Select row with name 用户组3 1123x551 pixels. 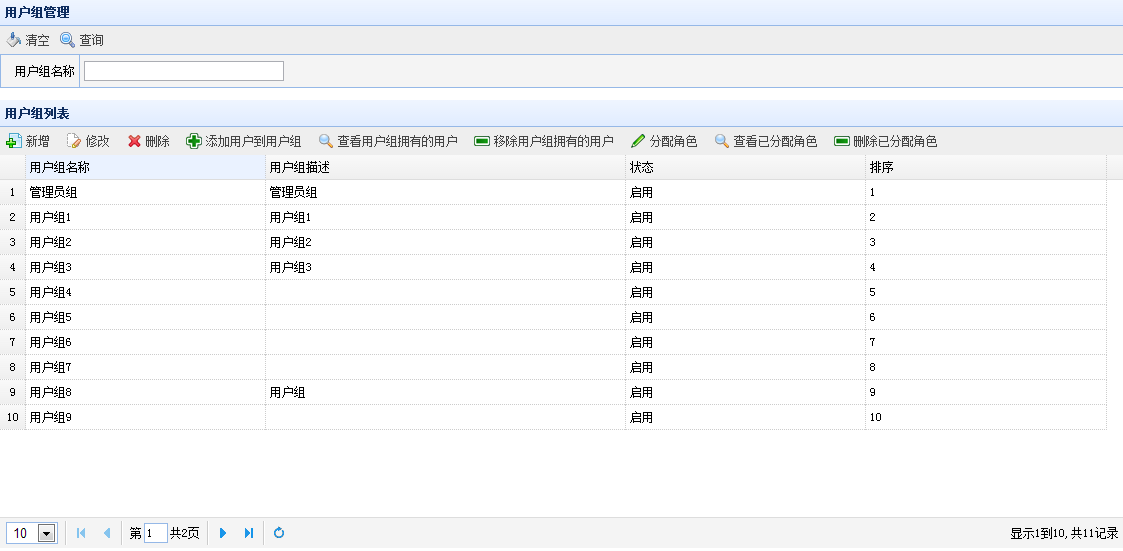coord(553,267)
